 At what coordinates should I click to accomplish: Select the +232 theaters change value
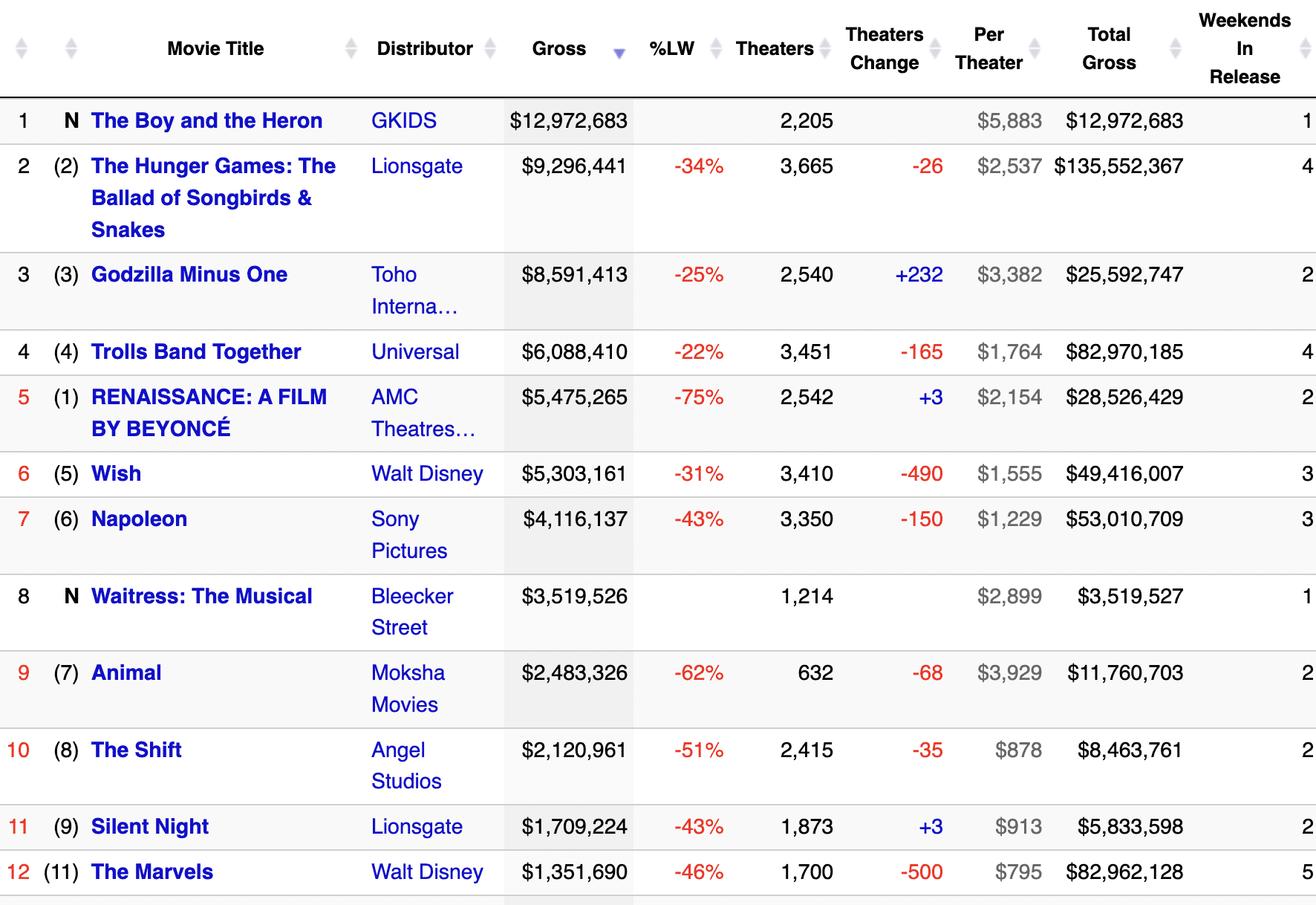coord(919,274)
